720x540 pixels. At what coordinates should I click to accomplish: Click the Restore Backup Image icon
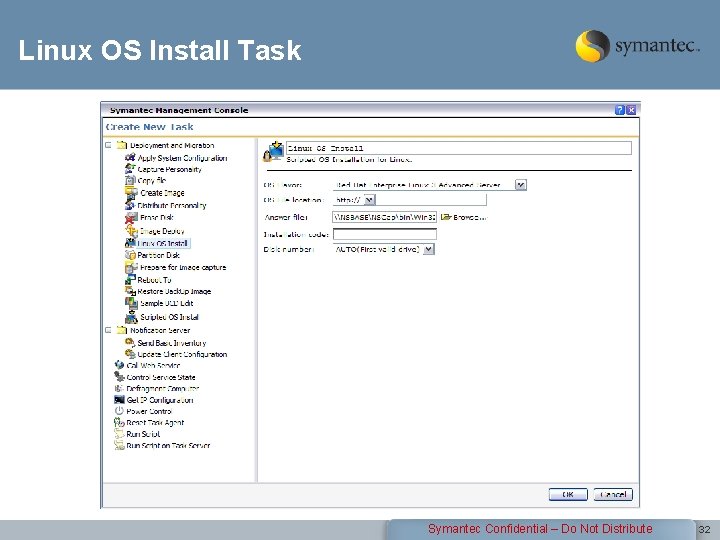pyautogui.click(x=130, y=291)
